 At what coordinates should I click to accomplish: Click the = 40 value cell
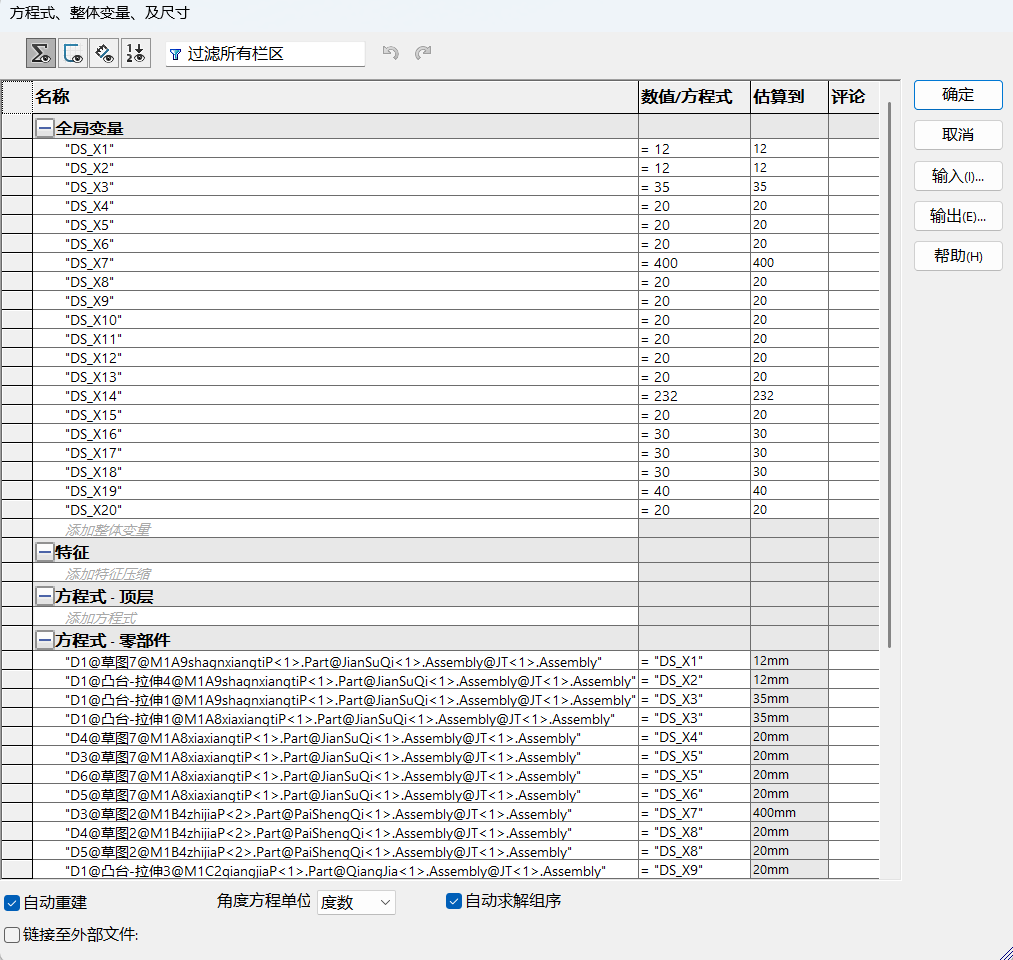[694, 491]
